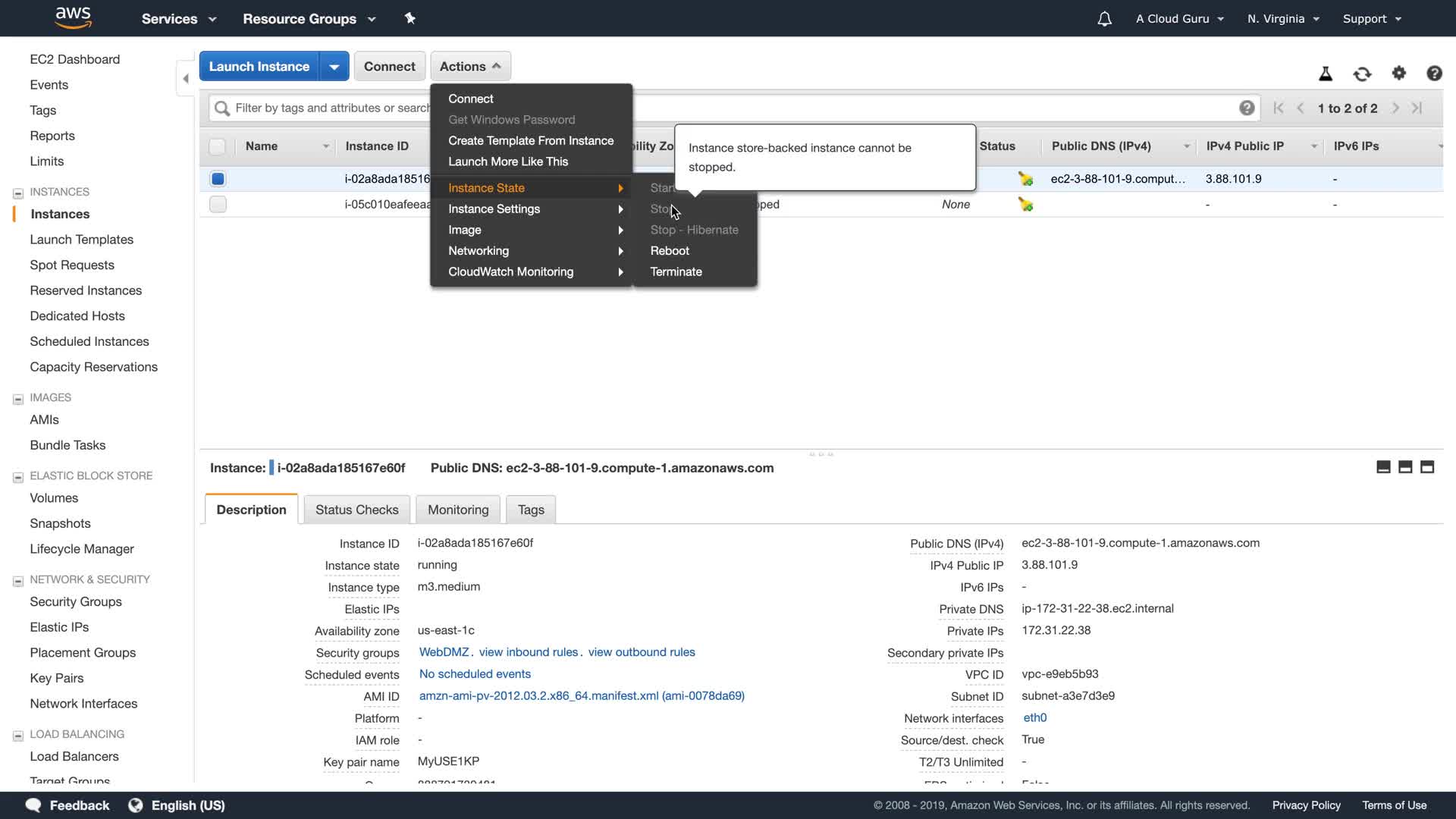The height and width of the screenshot is (819, 1456).
Task: Open table settings gear icon
Action: (1399, 74)
